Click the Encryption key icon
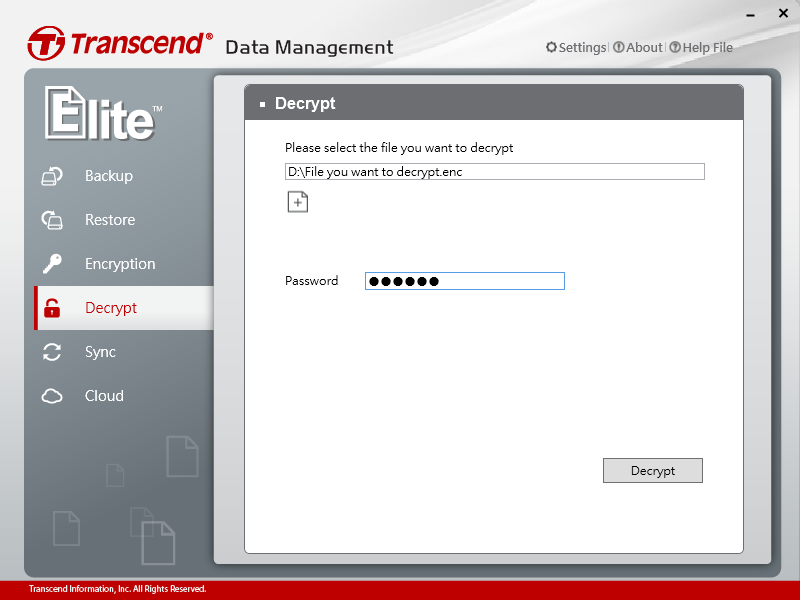This screenshot has width=800, height=600. [x=52, y=264]
